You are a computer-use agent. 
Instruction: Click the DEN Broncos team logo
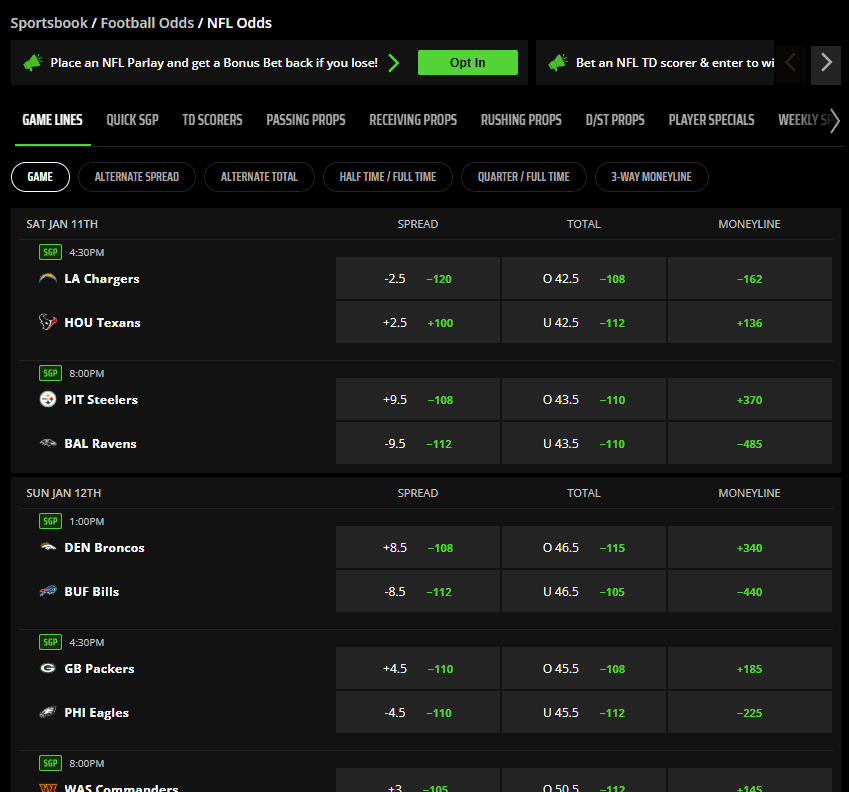click(48, 547)
